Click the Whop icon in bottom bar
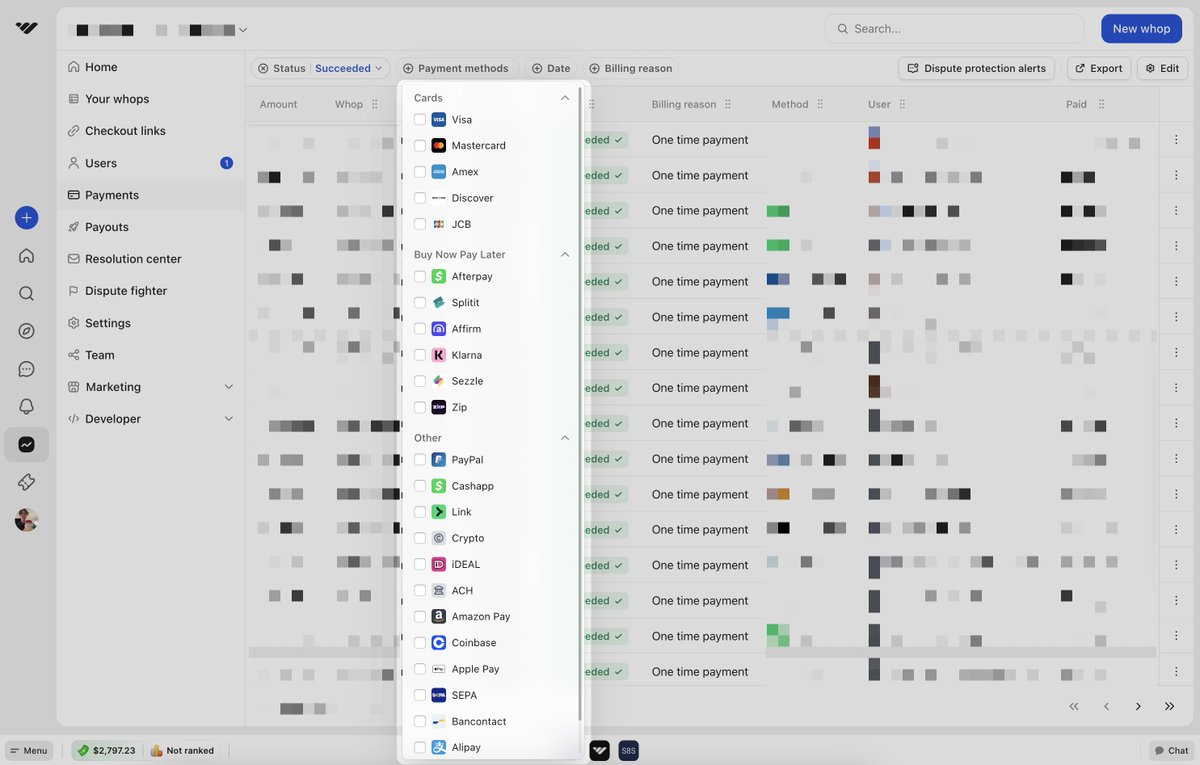1200x765 pixels. tap(599, 750)
